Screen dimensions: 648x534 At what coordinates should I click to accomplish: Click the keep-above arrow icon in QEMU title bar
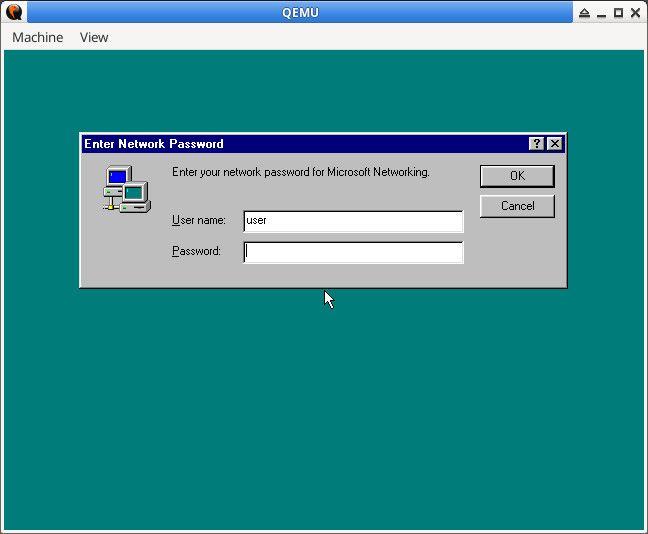tap(585, 13)
